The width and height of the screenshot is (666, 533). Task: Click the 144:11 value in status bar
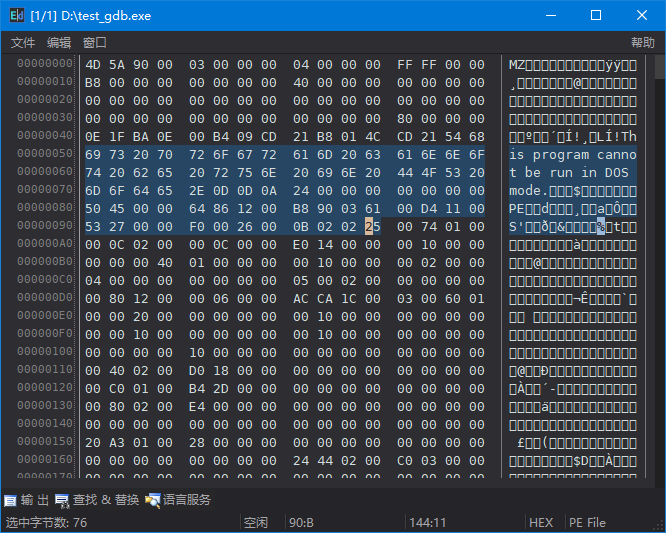coord(427,522)
